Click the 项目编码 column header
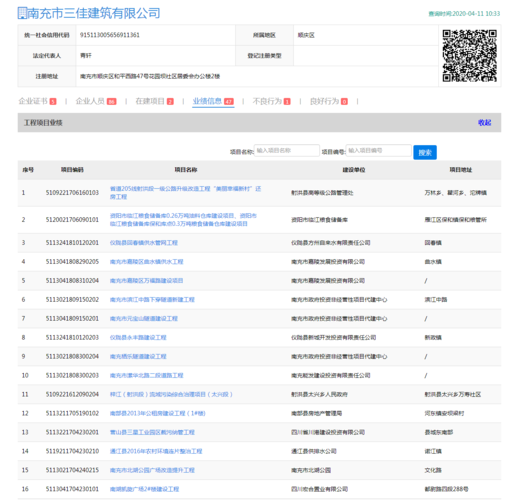The image size is (523, 500). [72, 170]
